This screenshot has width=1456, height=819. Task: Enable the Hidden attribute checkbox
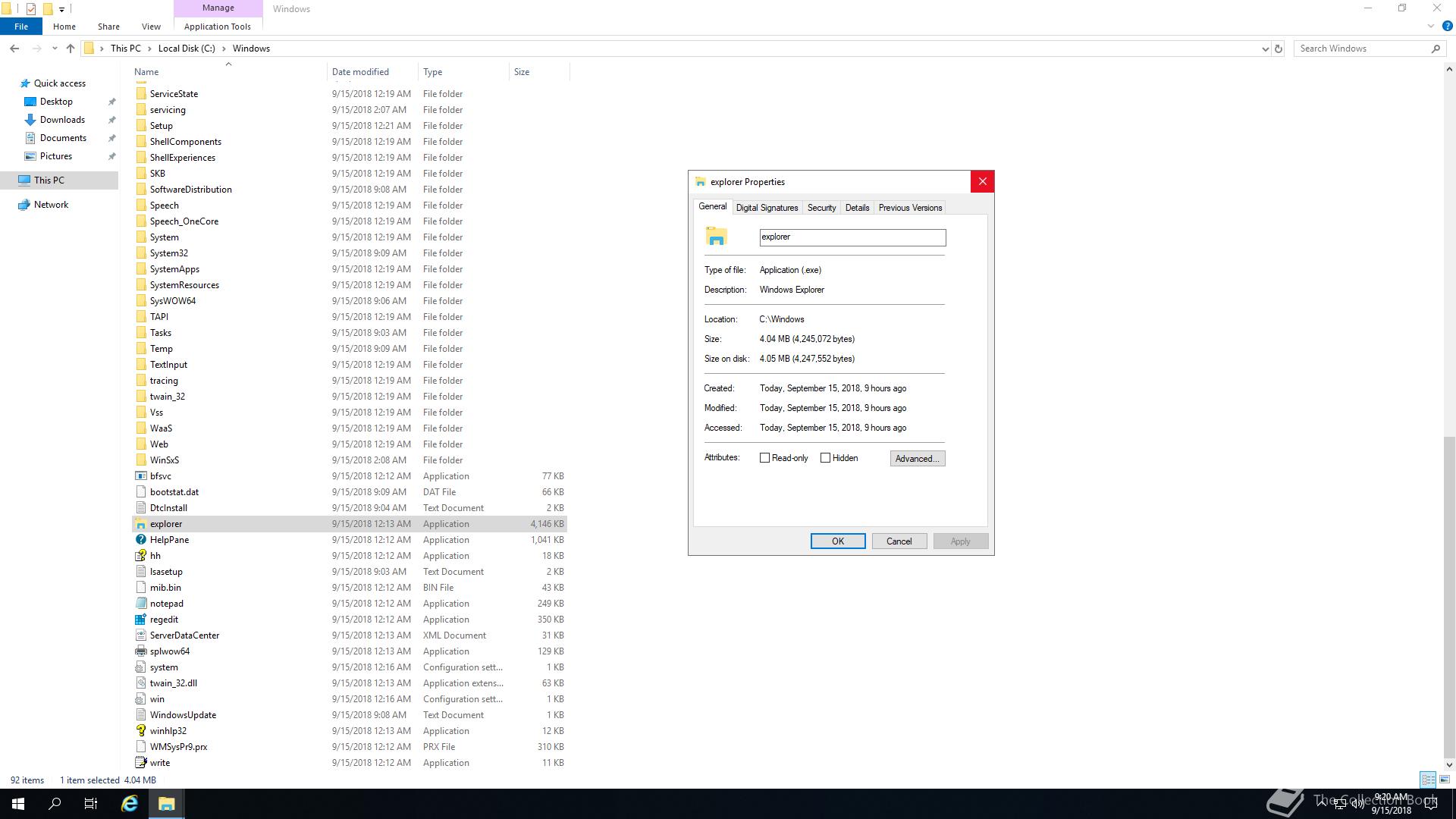[825, 458]
